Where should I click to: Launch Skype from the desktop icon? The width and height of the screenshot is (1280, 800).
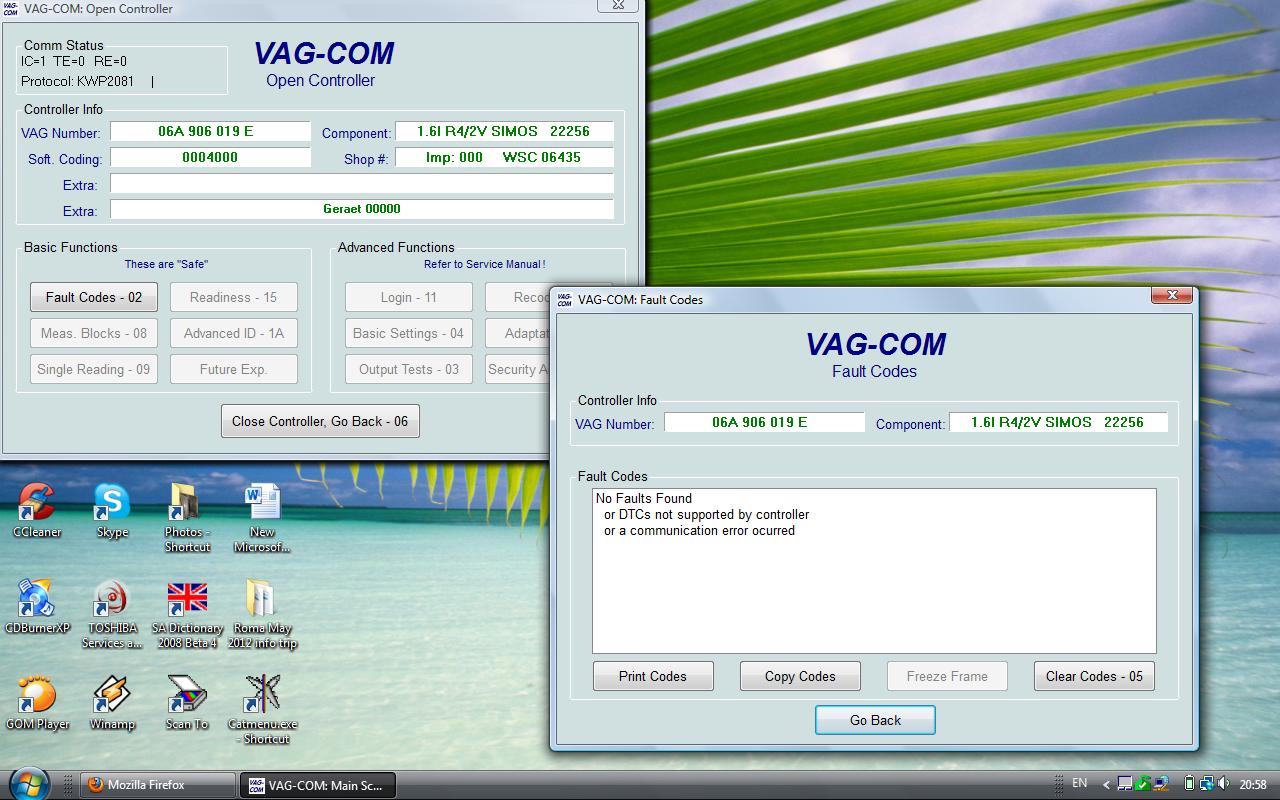112,503
